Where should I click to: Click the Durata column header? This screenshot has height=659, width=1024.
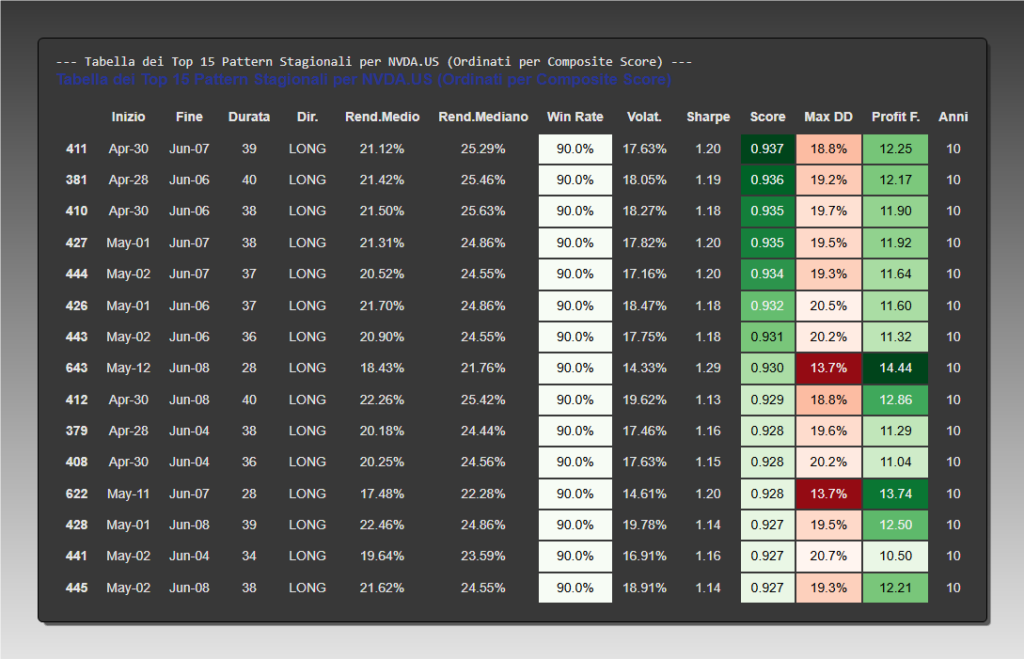249,117
